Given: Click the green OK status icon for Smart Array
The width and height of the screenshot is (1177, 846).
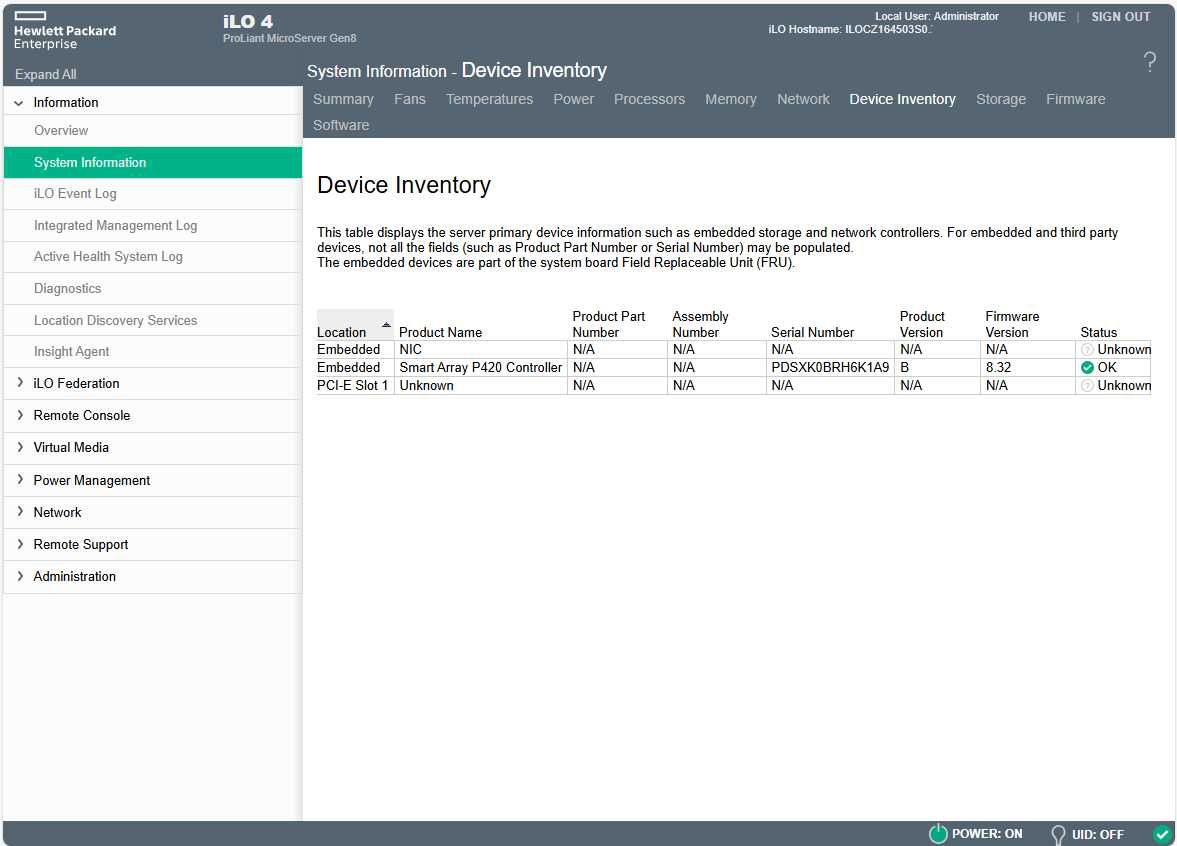Looking at the screenshot, I should pyautogui.click(x=1087, y=368).
